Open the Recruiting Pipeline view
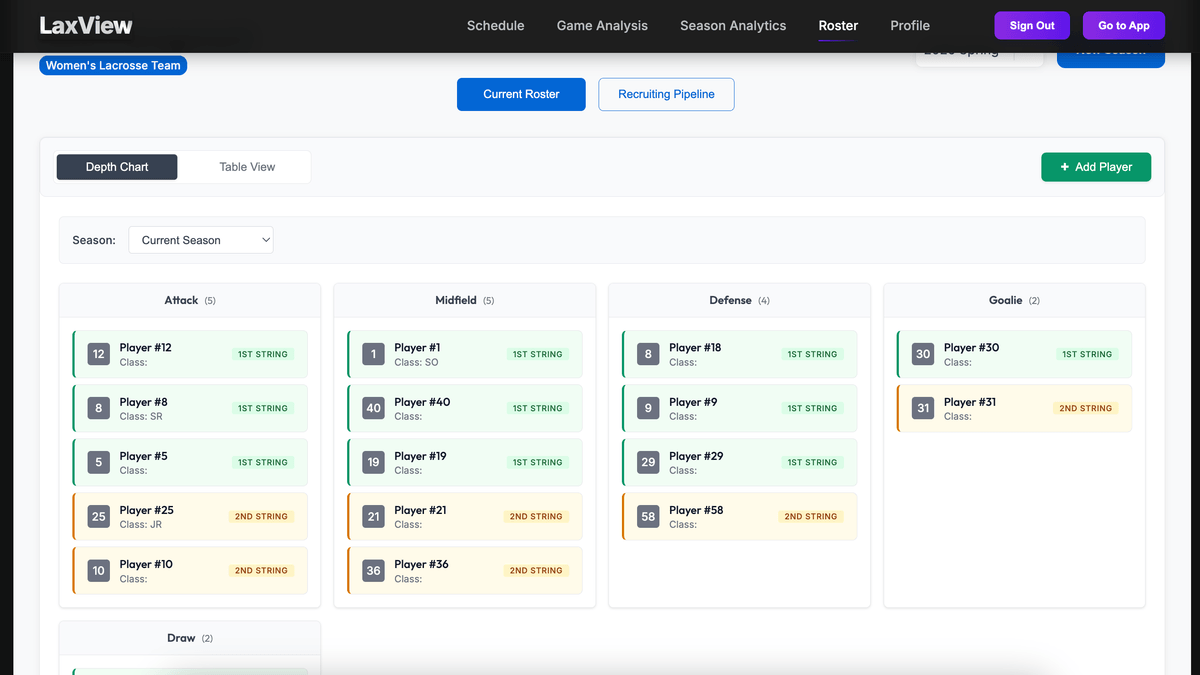Image resolution: width=1200 pixels, height=675 pixels. pos(666,94)
